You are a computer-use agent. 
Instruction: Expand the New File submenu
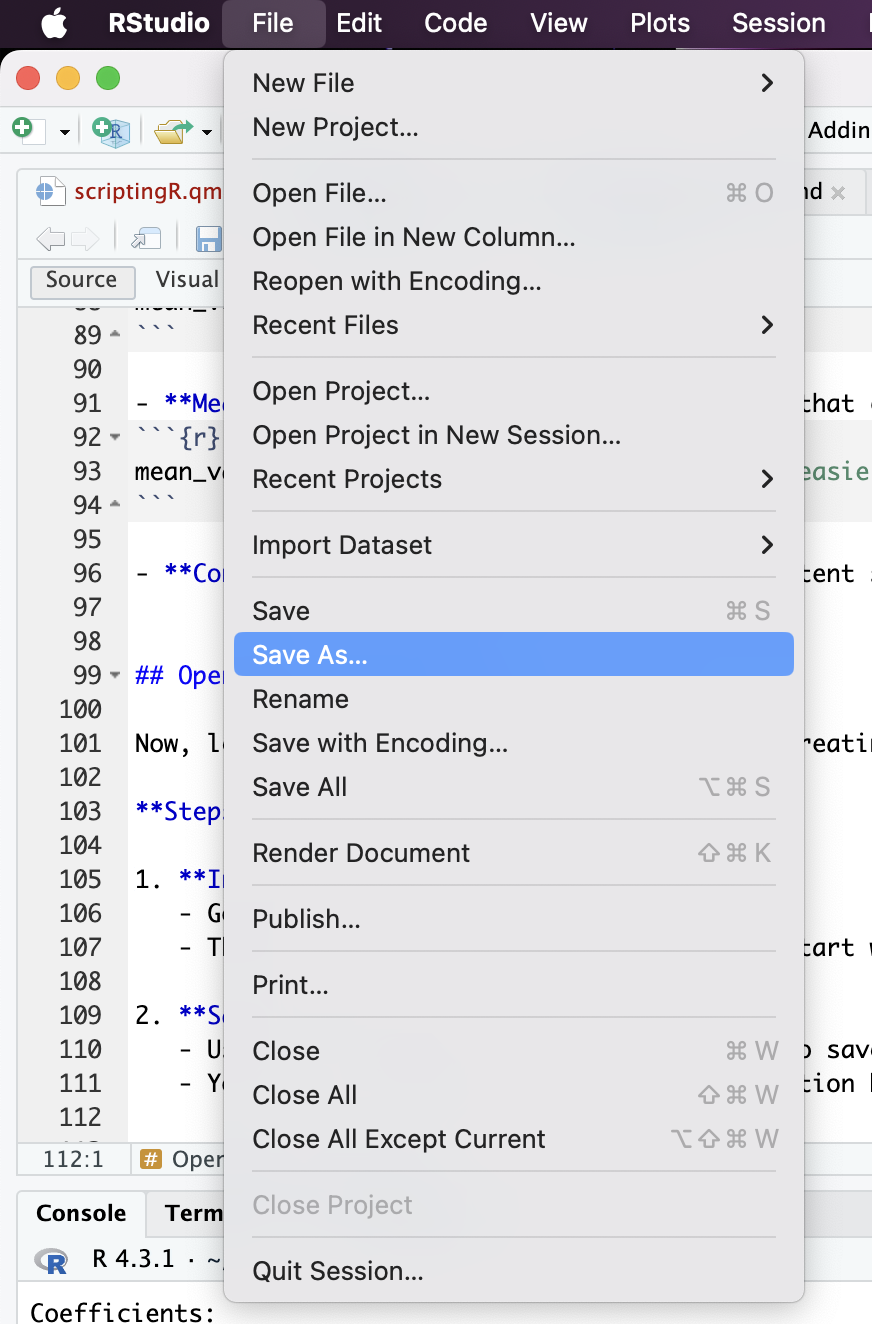pos(767,83)
